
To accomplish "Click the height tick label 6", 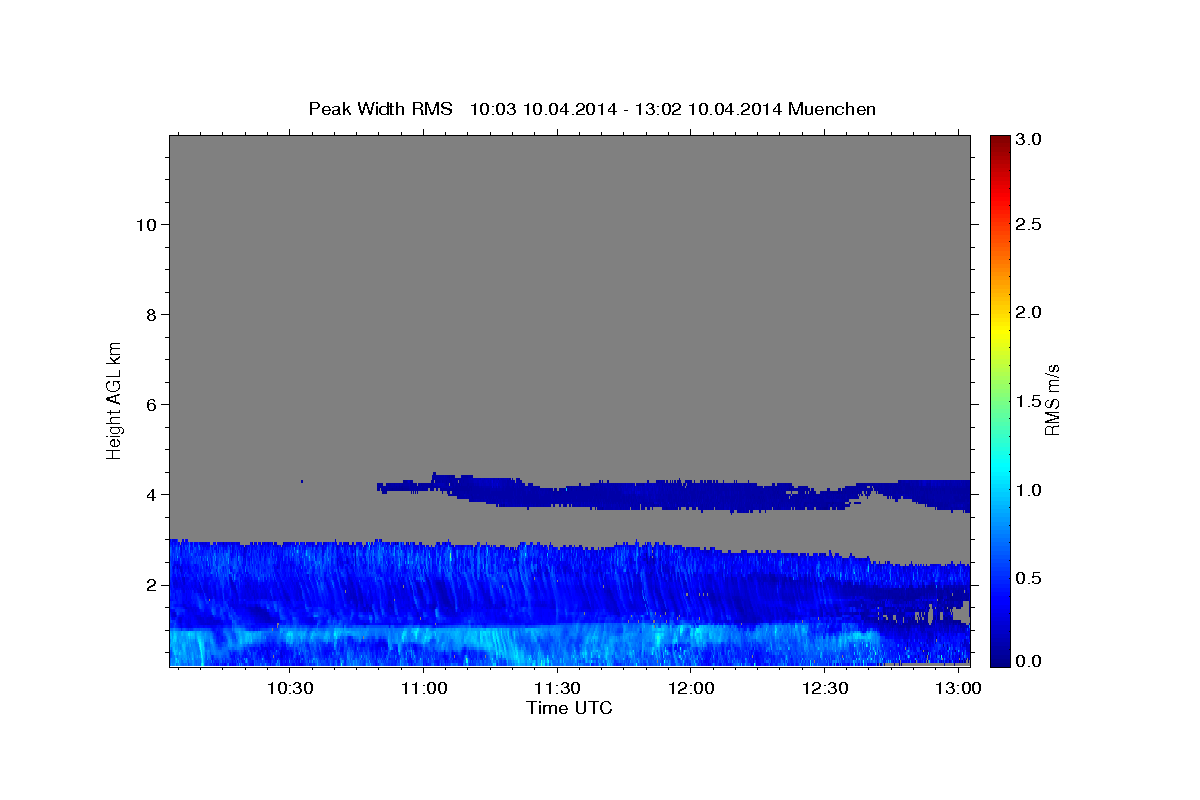I will click(x=150, y=404).
